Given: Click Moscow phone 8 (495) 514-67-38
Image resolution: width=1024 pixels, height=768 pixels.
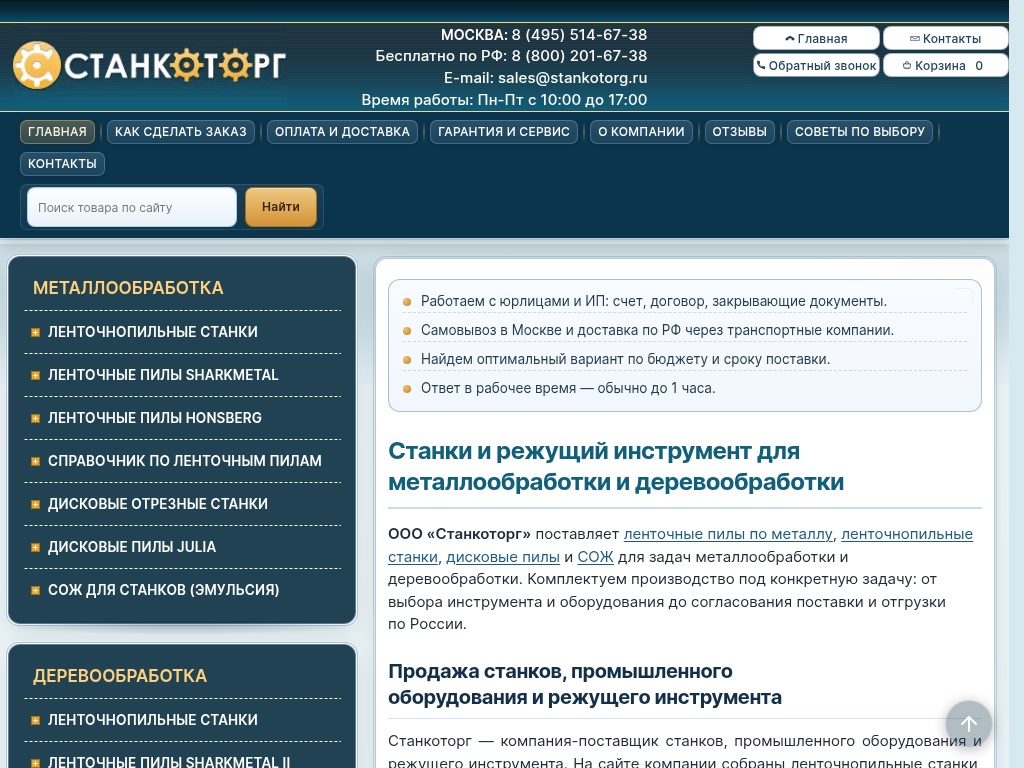Looking at the screenshot, I should coord(579,35).
